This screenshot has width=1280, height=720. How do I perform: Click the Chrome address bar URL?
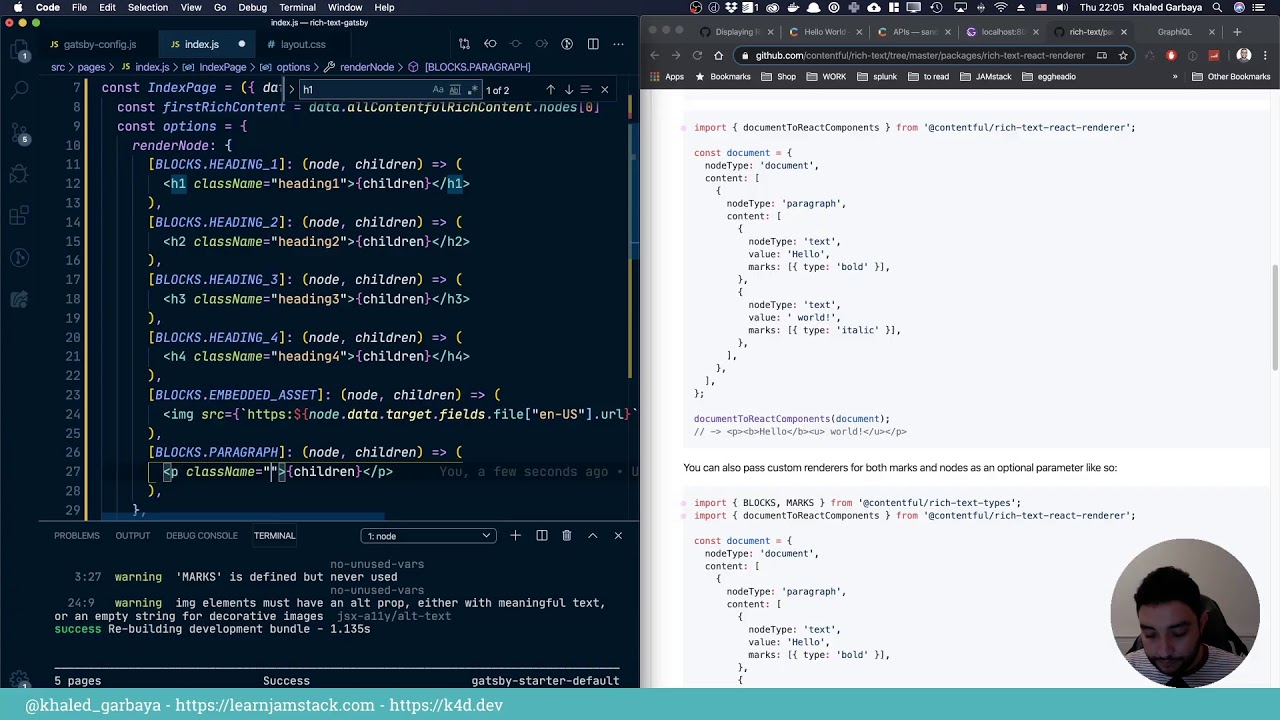(920, 56)
